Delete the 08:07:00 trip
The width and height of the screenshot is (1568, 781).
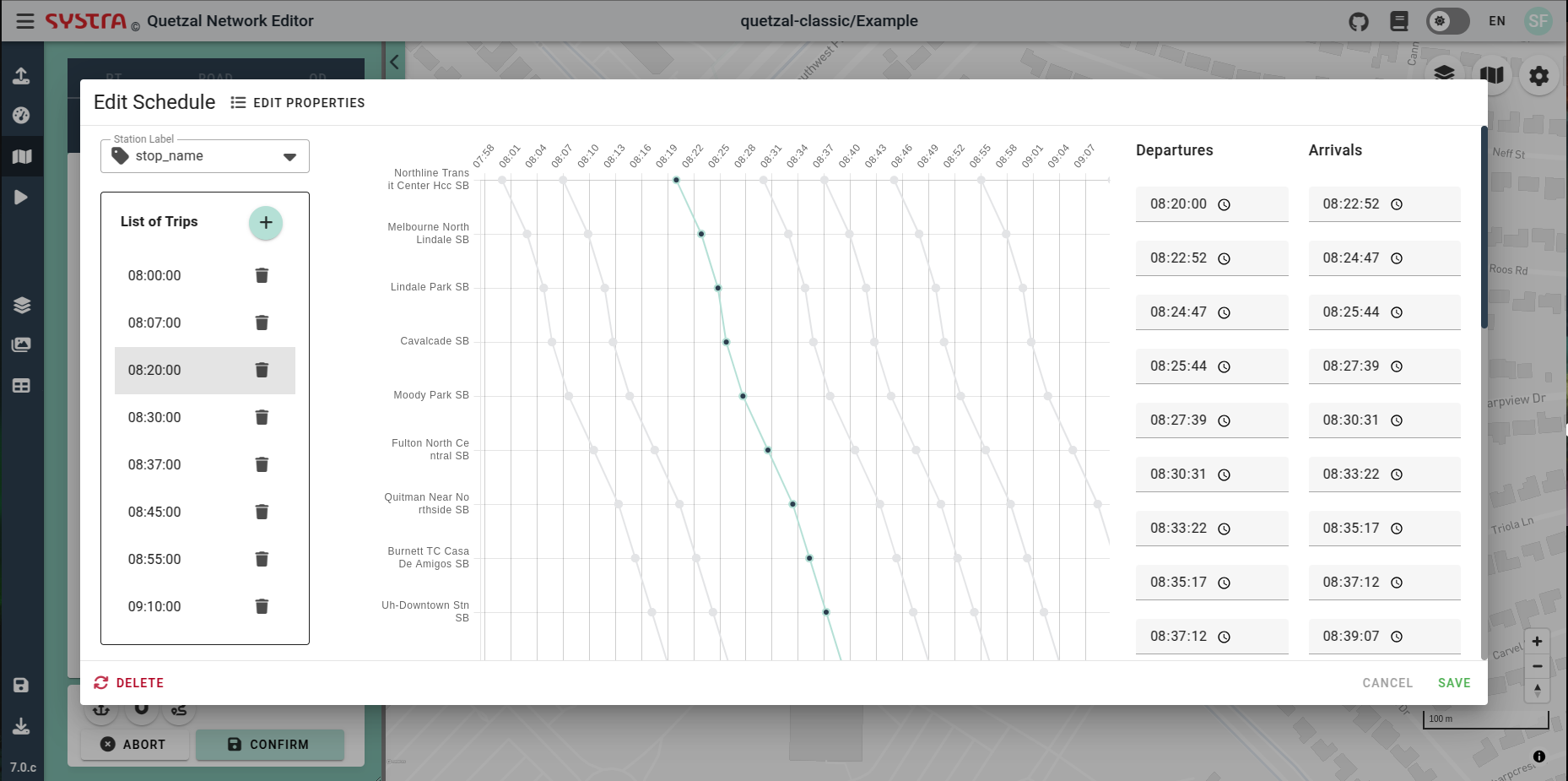[x=262, y=323]
